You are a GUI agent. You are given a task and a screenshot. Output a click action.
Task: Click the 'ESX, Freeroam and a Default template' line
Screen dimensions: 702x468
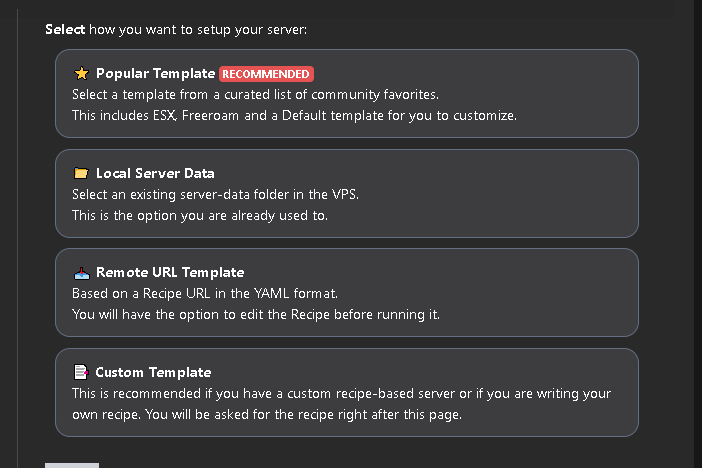pyautogui.click(x=294, y=115)
